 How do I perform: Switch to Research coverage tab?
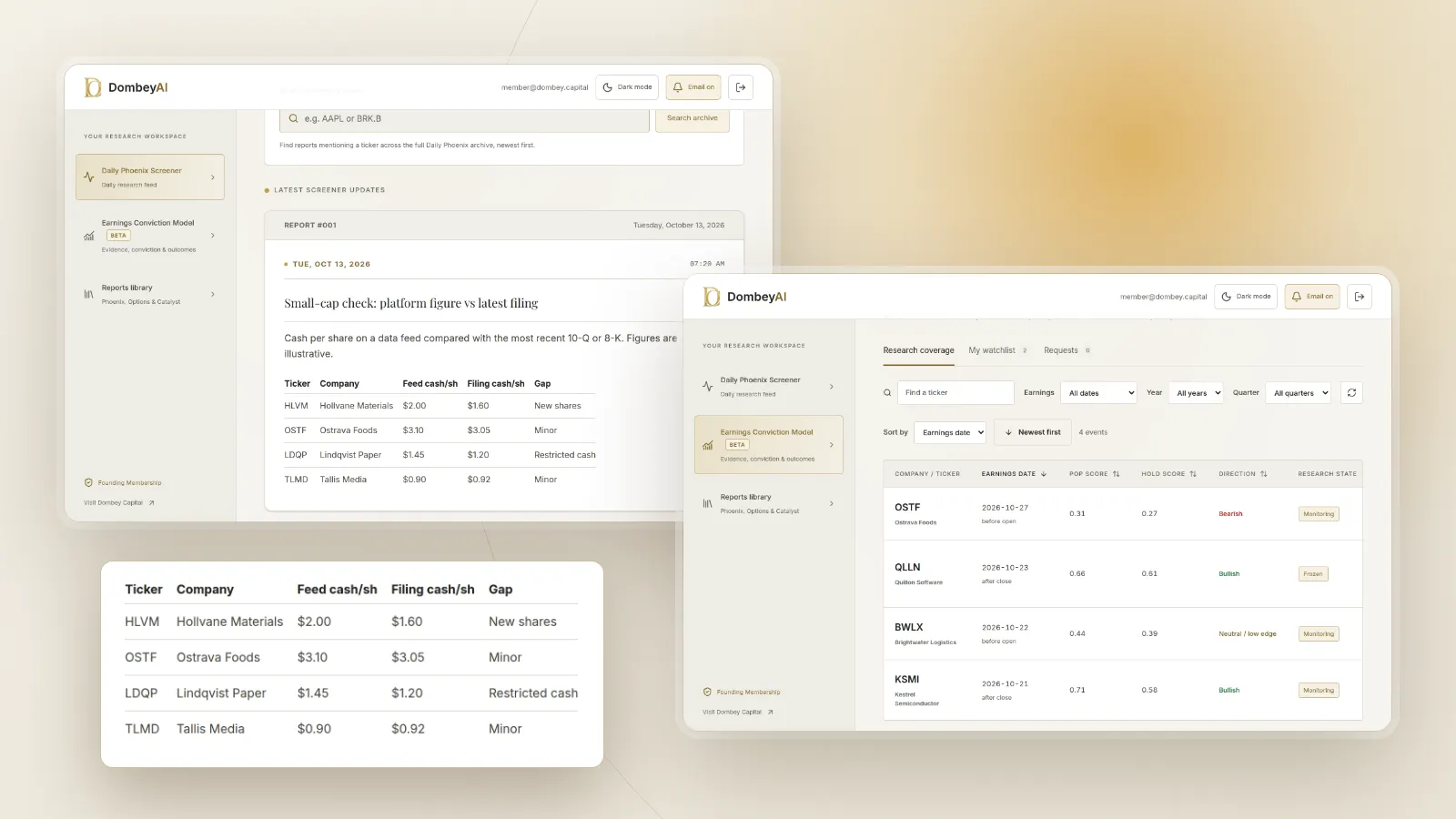point(918,350)
